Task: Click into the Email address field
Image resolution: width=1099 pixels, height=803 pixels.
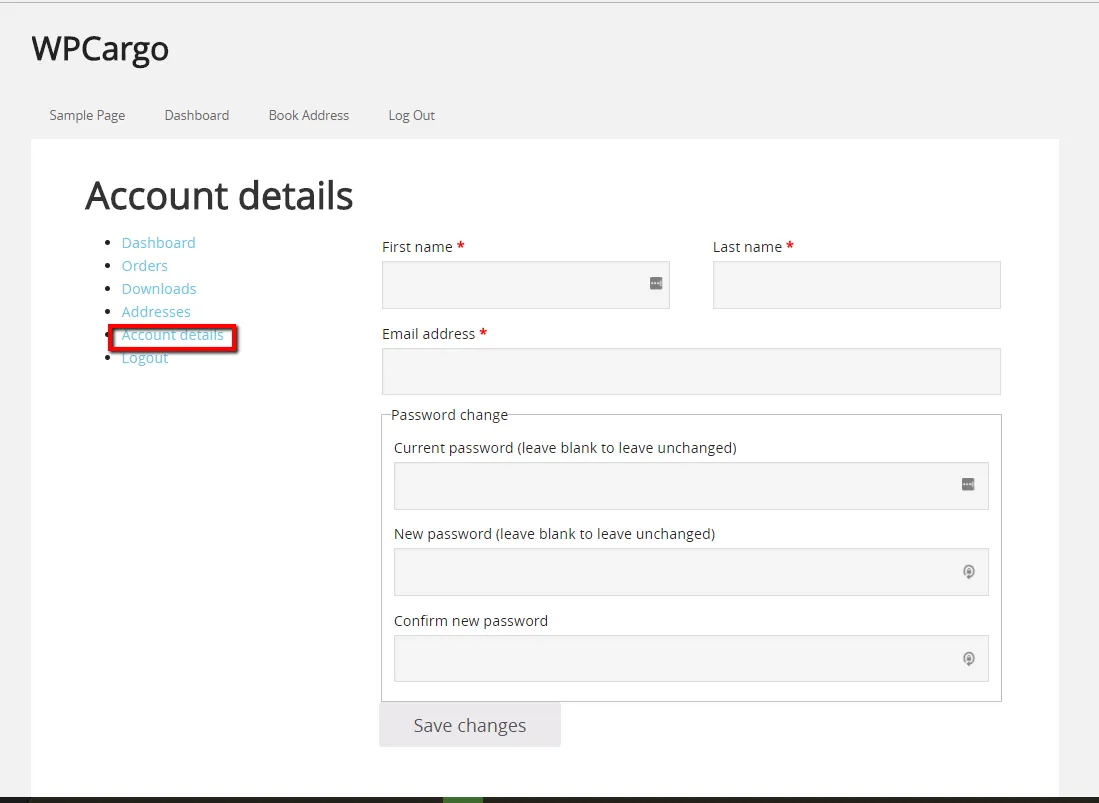Action: (x=690, y=371)
